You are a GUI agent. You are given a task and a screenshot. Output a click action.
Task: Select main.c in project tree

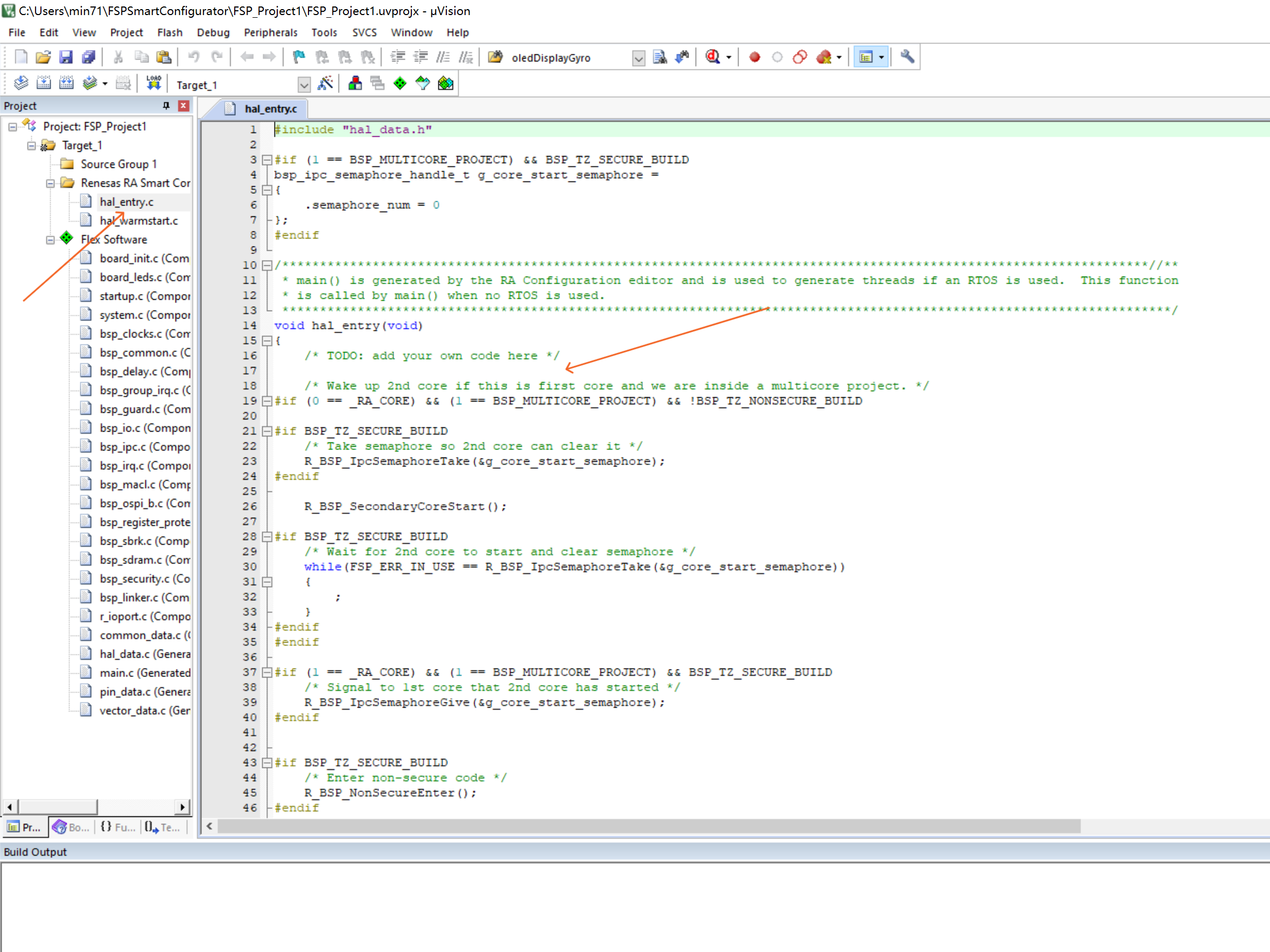(145, 673)
